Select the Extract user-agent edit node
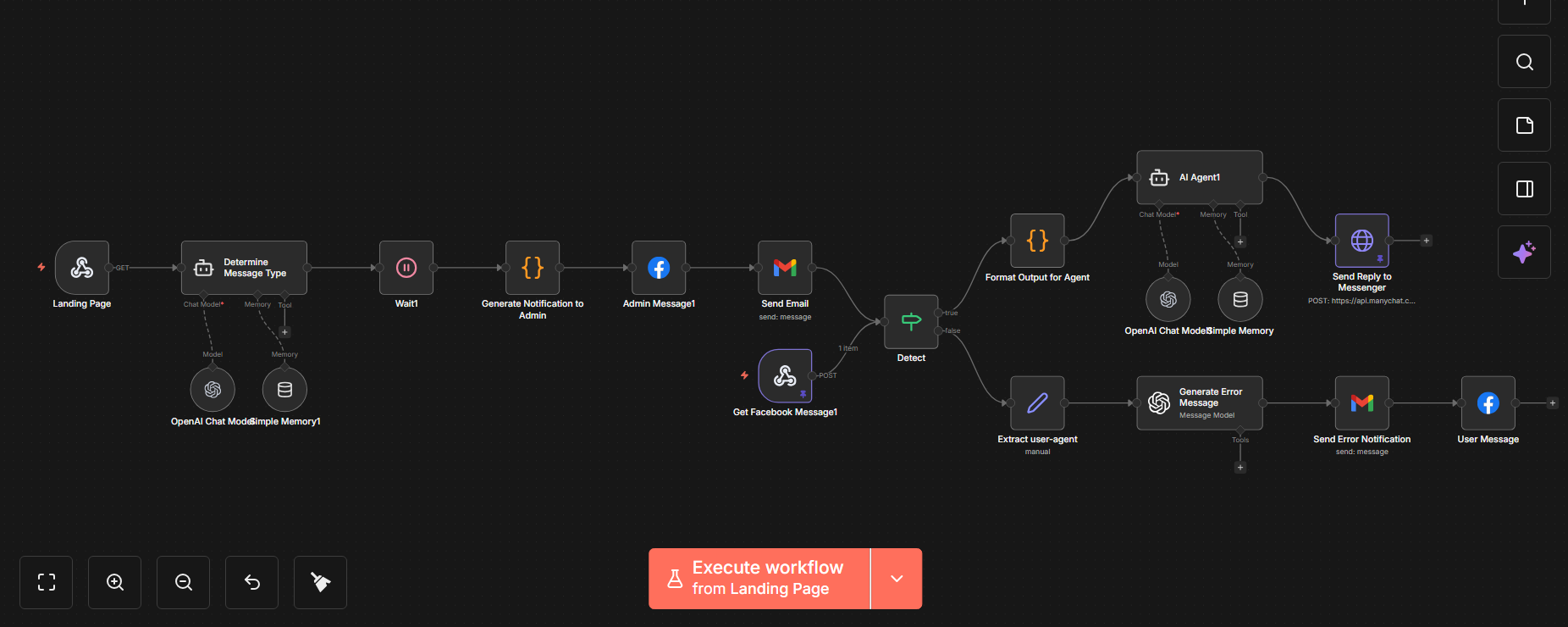Viewport: 1568px width, 627px height. point(1037,403)
